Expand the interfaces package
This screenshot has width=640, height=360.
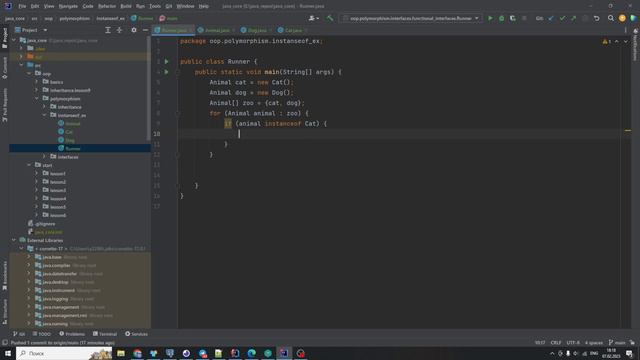(x=44, y=157)
